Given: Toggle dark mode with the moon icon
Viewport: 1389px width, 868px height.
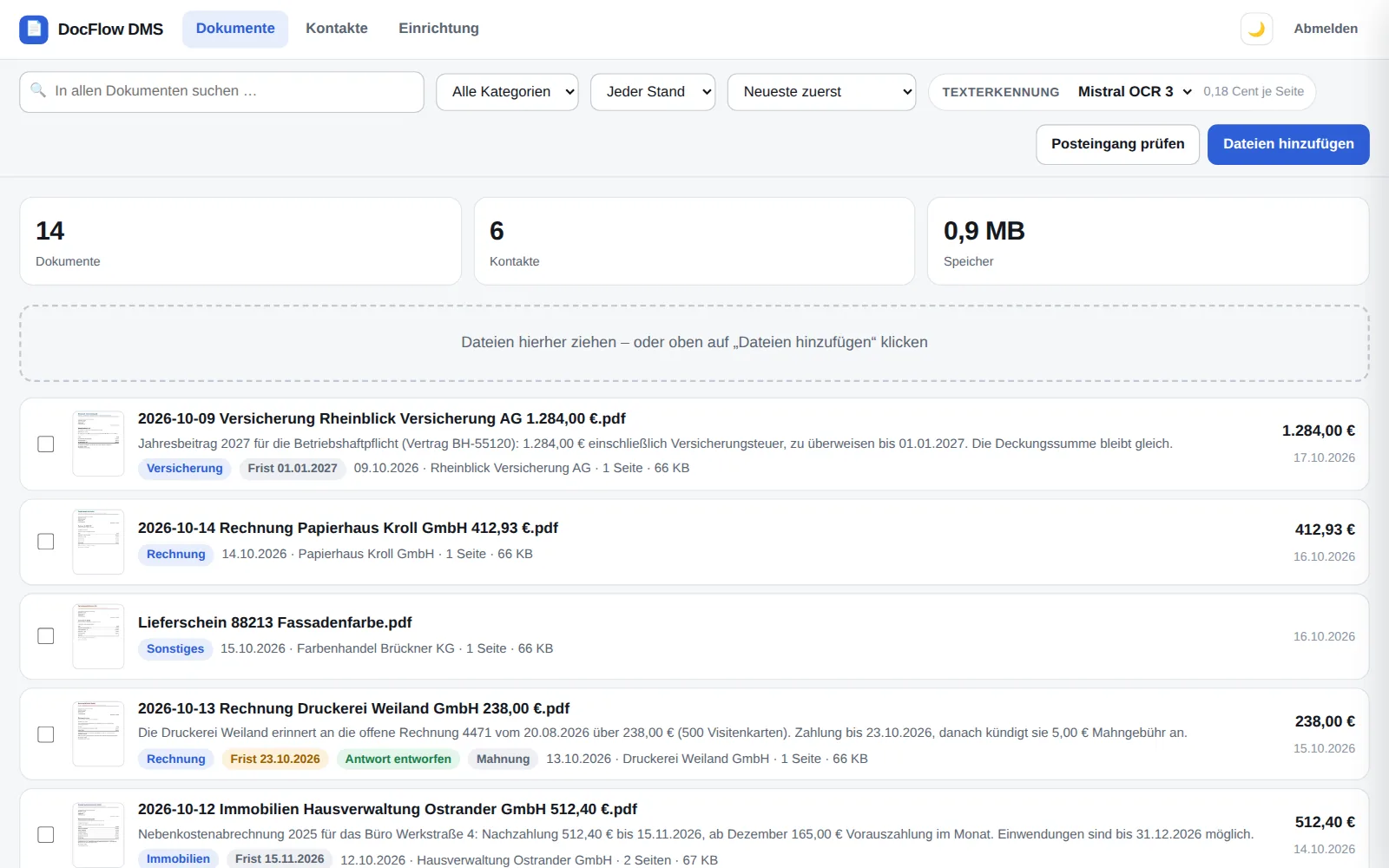Looking at the screenshot, I should click(x=1256, y=29).
